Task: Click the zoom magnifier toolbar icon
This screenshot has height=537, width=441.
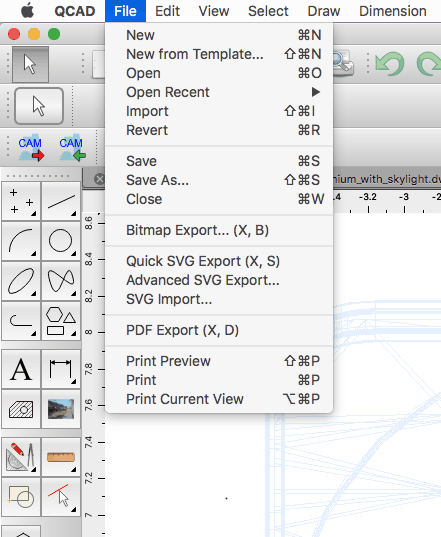Action: click(x=342, y=63)
